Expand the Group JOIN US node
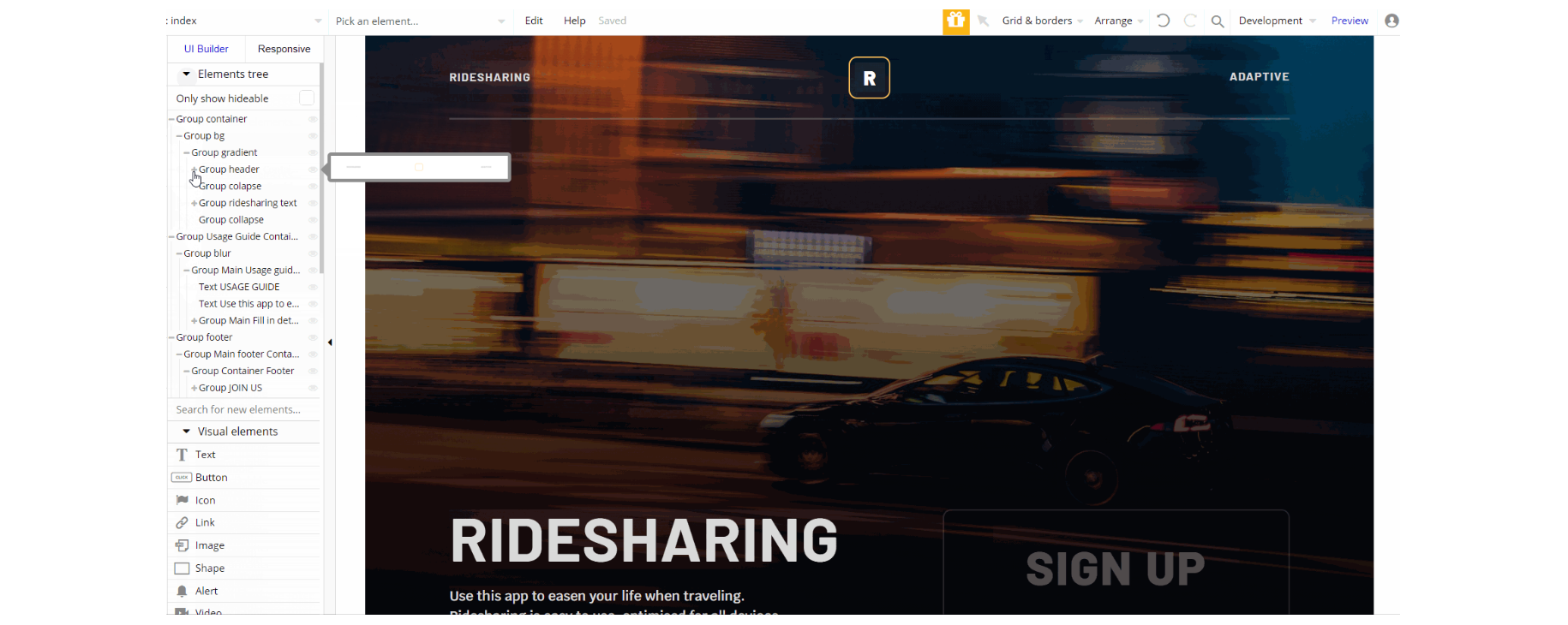This screenshot has height=625, width=1568. [x=195, y=388]
